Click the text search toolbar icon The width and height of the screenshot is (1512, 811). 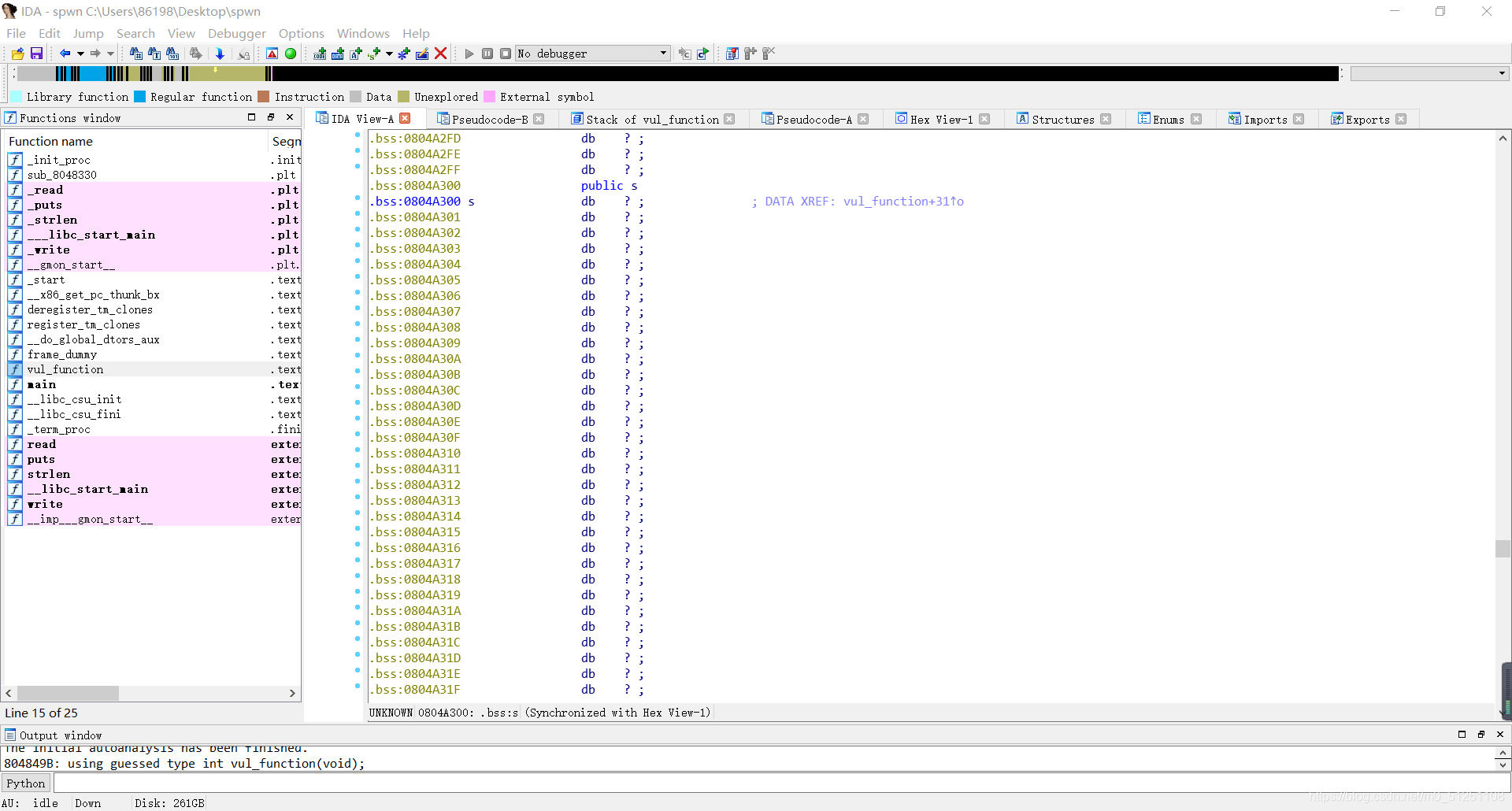click(x=154, y=54)
